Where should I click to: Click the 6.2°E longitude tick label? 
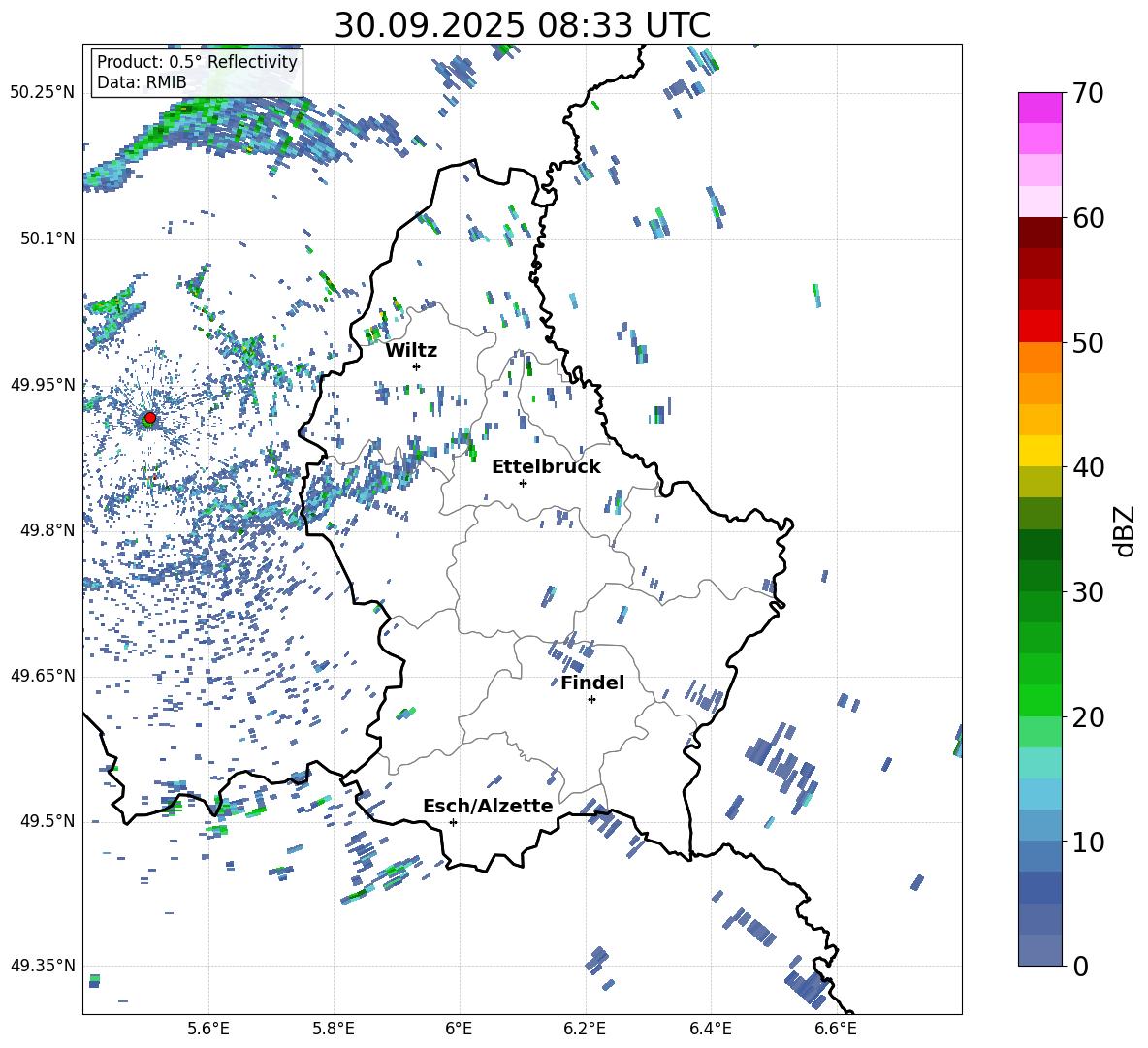point(585,1029)
